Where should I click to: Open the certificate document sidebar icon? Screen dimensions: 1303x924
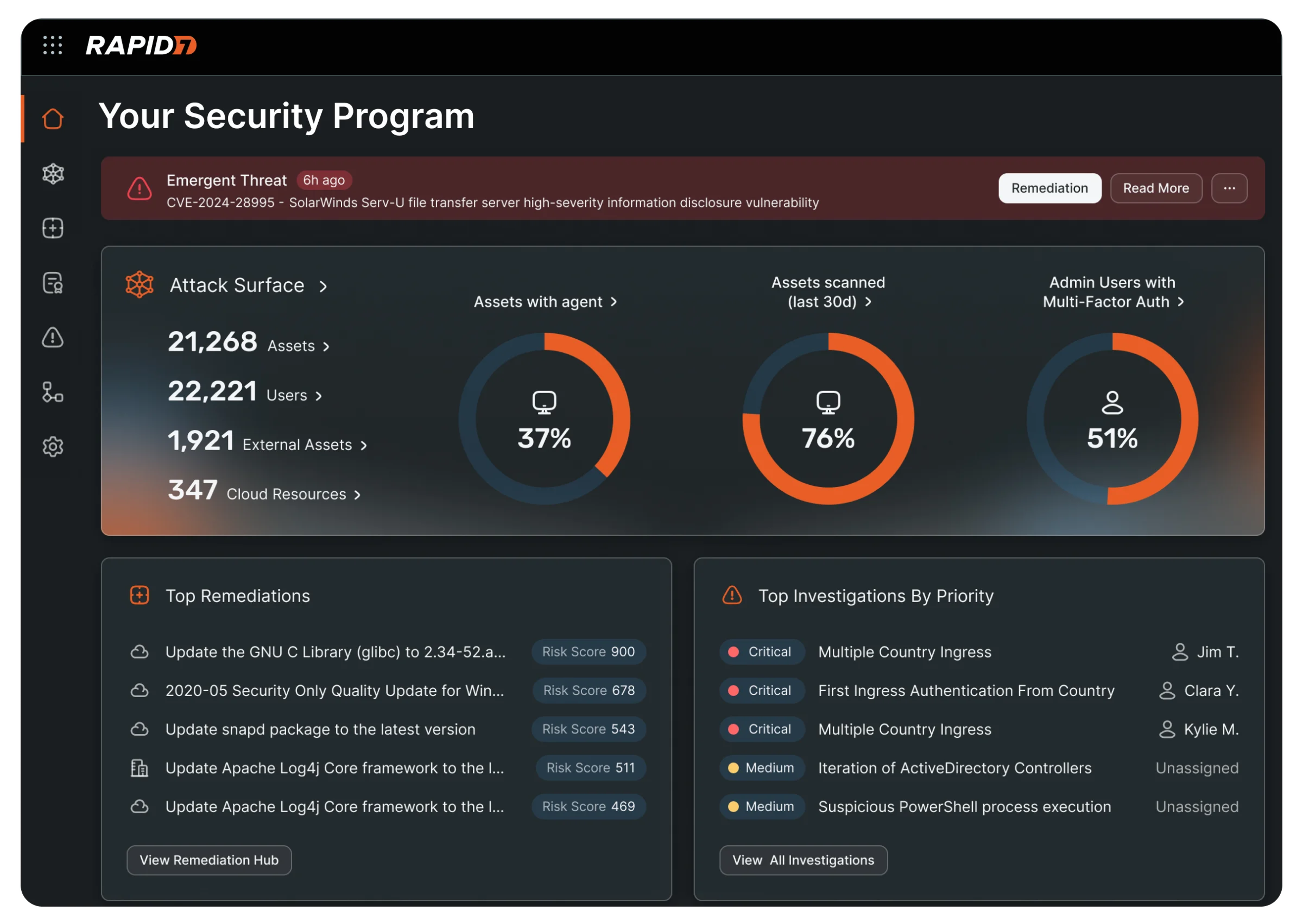tap(52, 283)
